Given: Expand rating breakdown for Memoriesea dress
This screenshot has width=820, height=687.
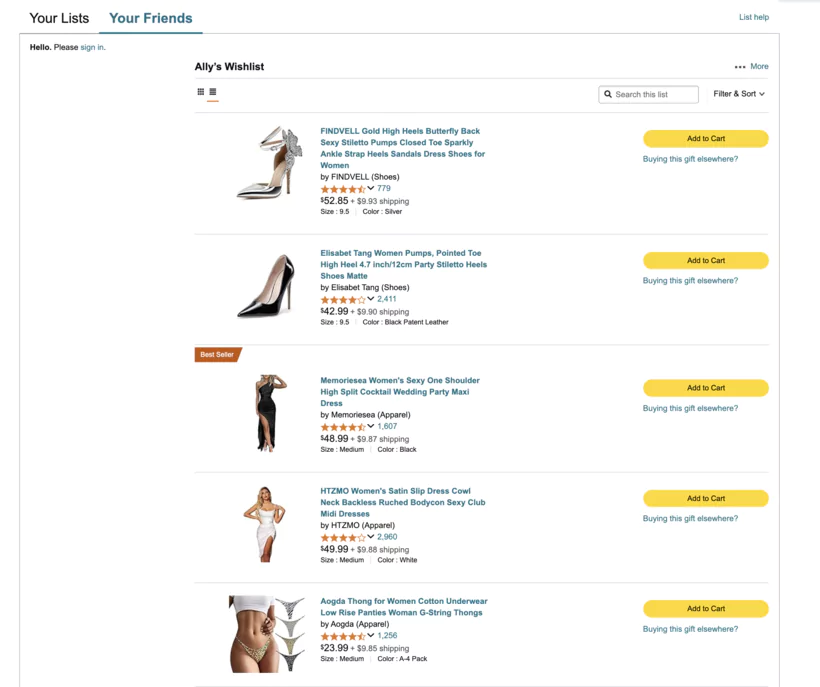Looking at the screenshot, I should (370, 426).
